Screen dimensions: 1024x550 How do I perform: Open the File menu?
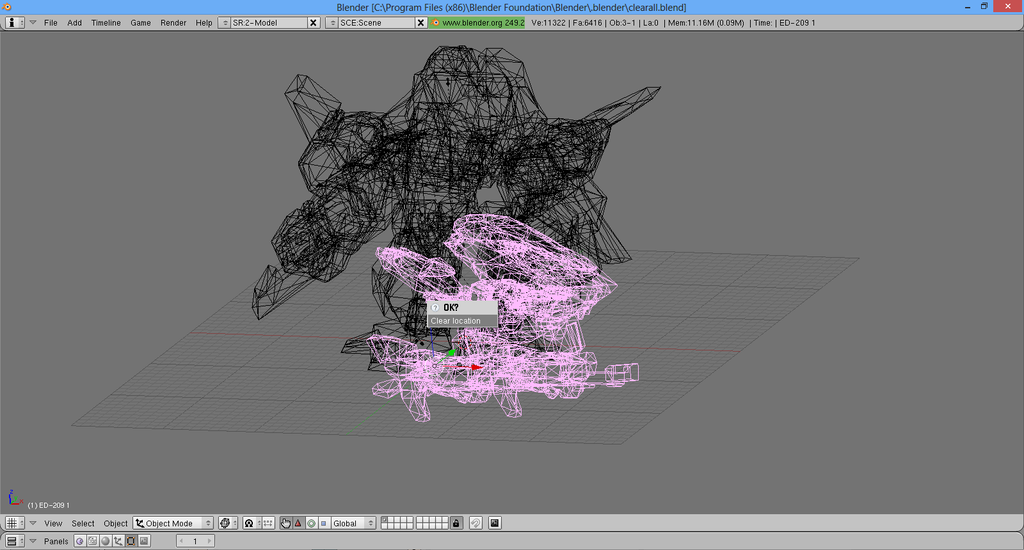(x=50, y=23)
